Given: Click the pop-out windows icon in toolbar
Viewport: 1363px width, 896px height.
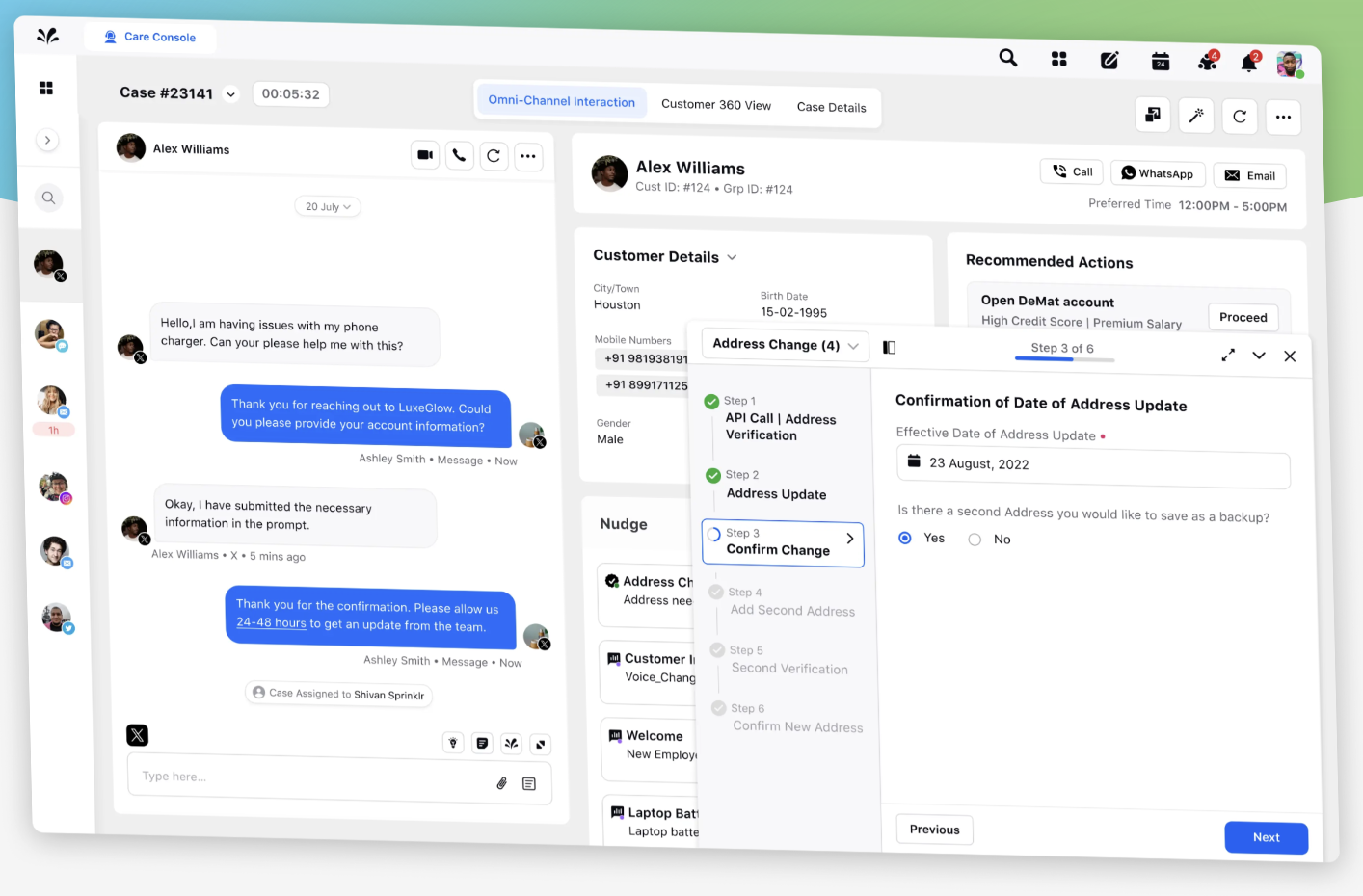Looking at the screenshot, I should point(1153,115).
